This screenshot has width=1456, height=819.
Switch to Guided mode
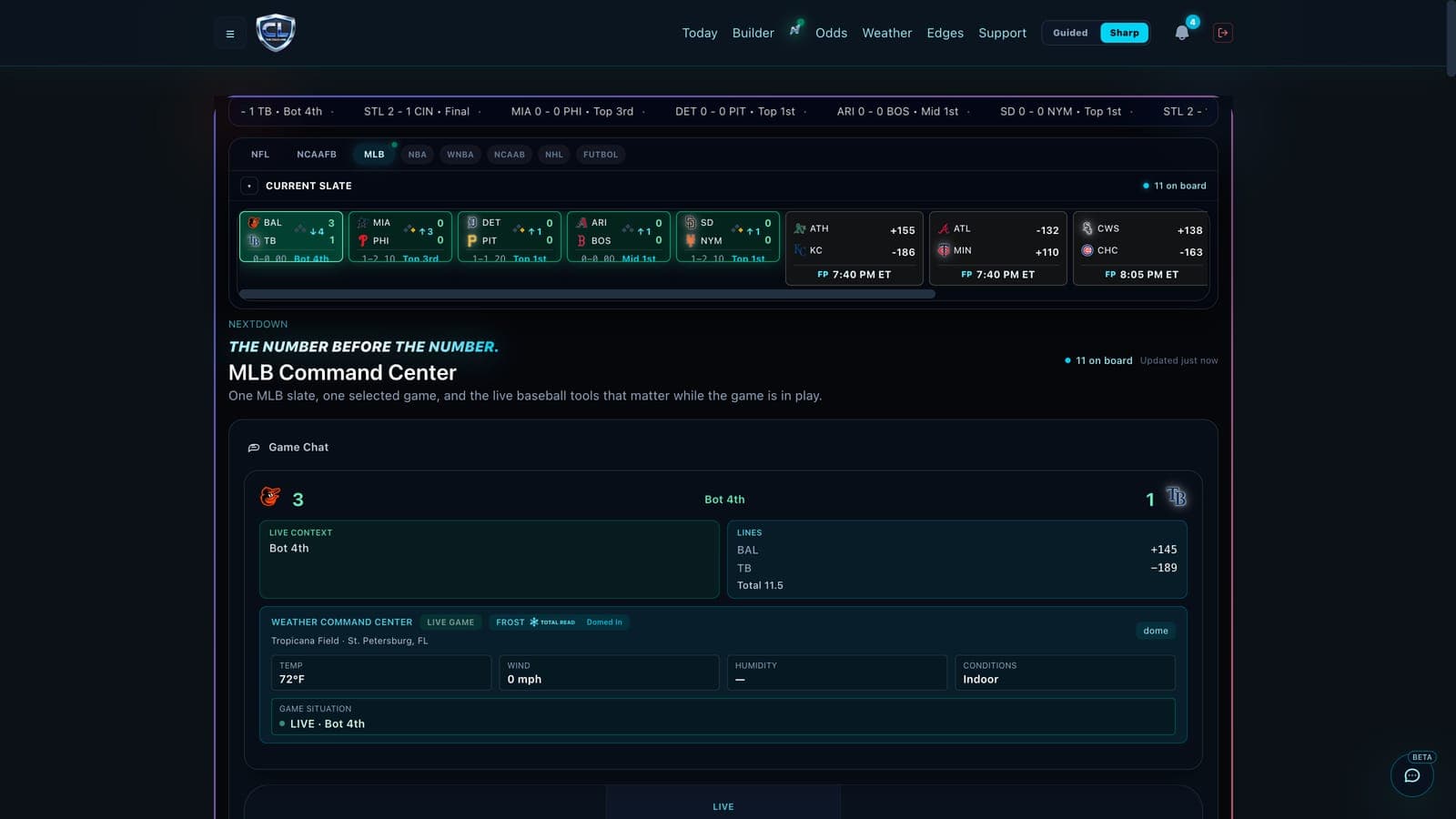coord(1070,33)
